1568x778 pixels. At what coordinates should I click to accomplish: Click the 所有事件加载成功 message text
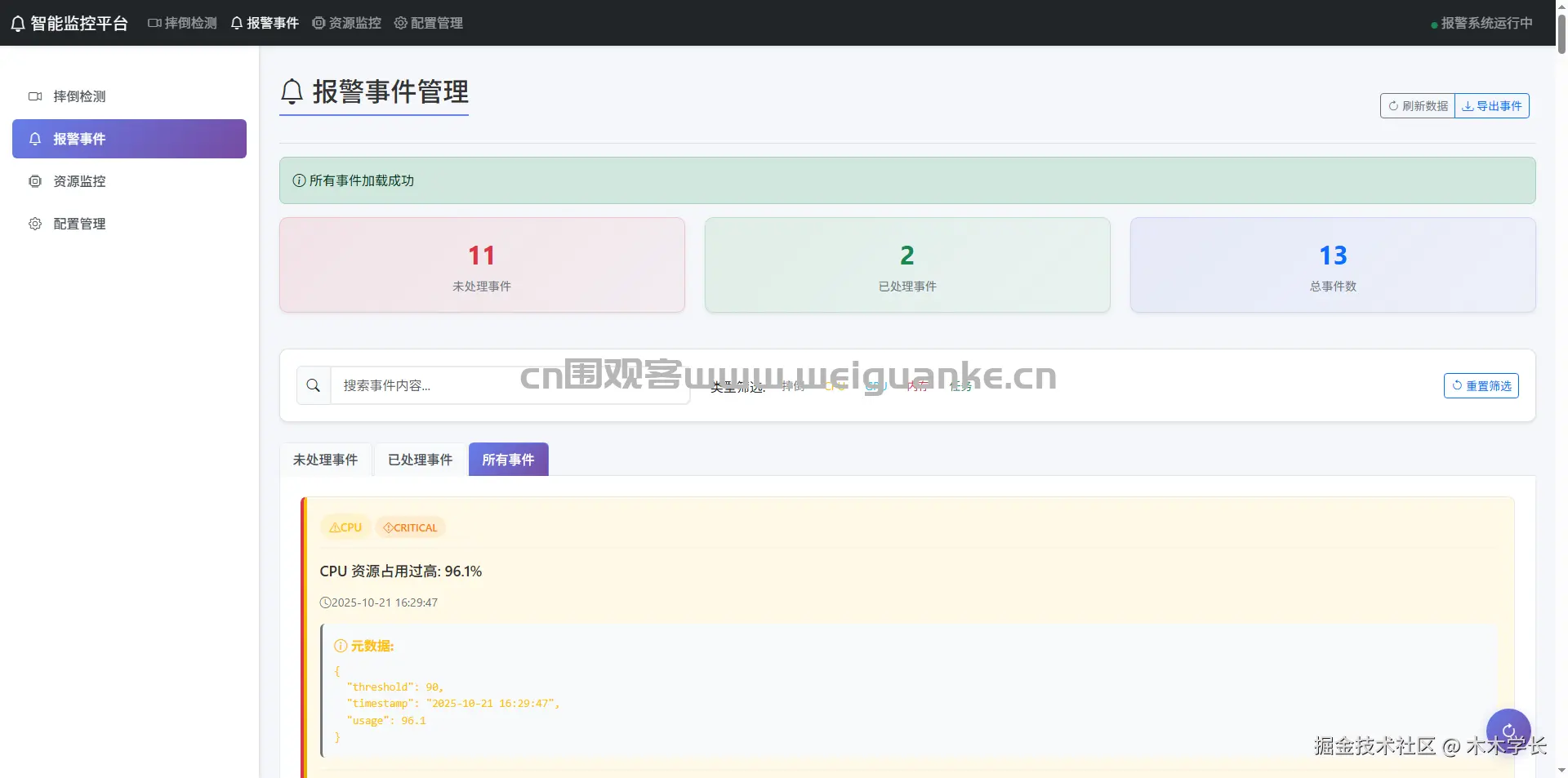tap(361, 180)
